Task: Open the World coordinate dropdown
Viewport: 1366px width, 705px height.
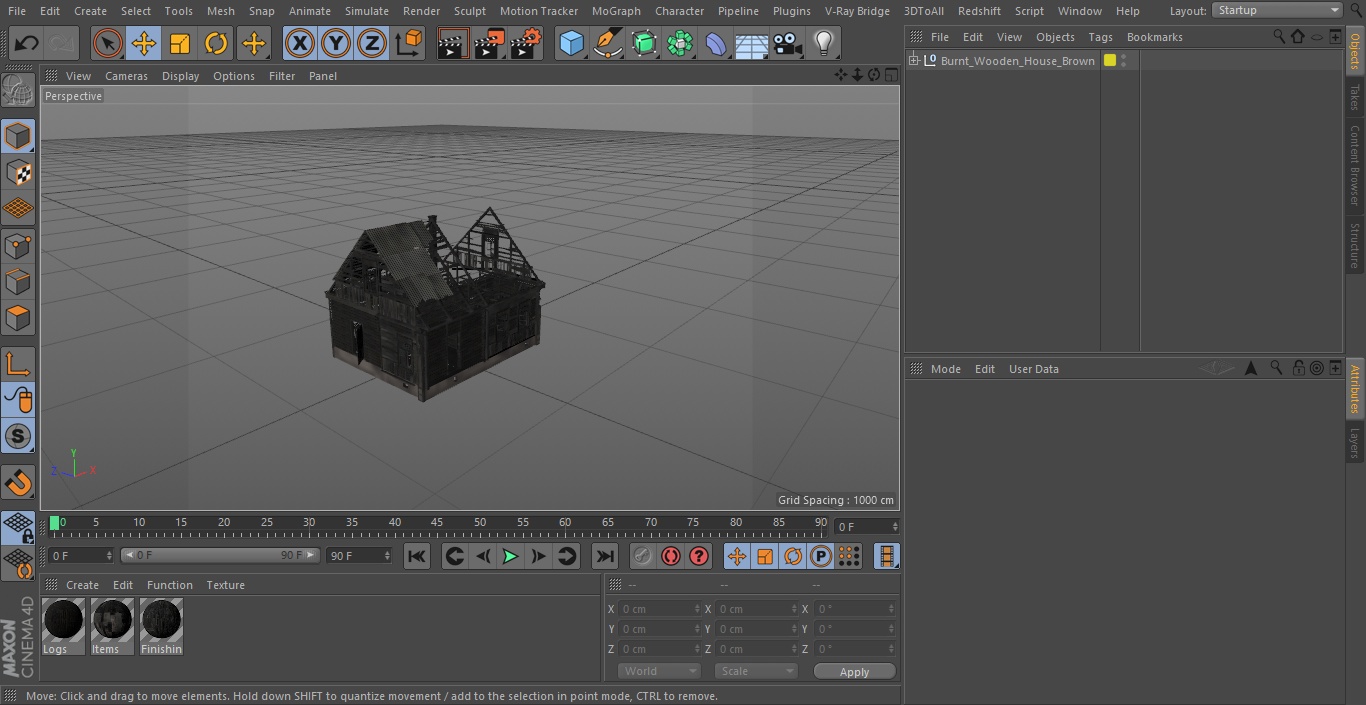Action: point(659,671)
